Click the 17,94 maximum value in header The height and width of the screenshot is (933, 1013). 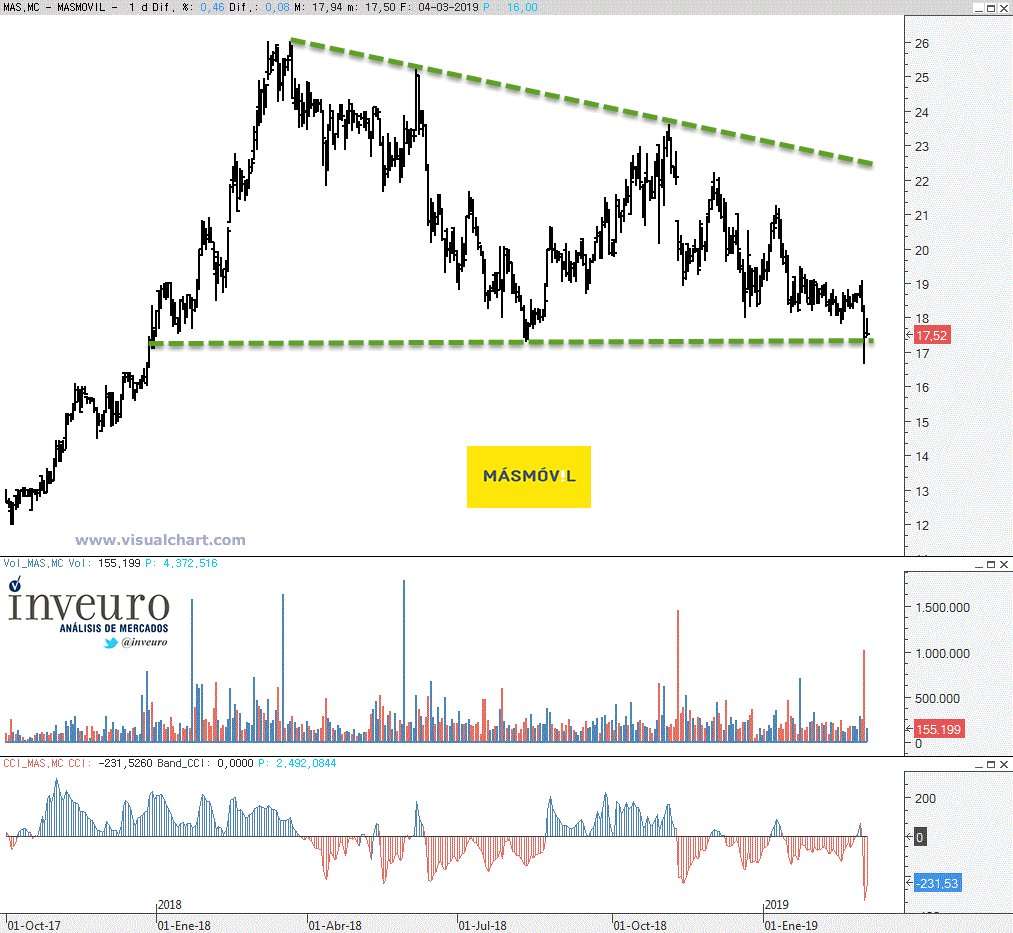point(328,7)
